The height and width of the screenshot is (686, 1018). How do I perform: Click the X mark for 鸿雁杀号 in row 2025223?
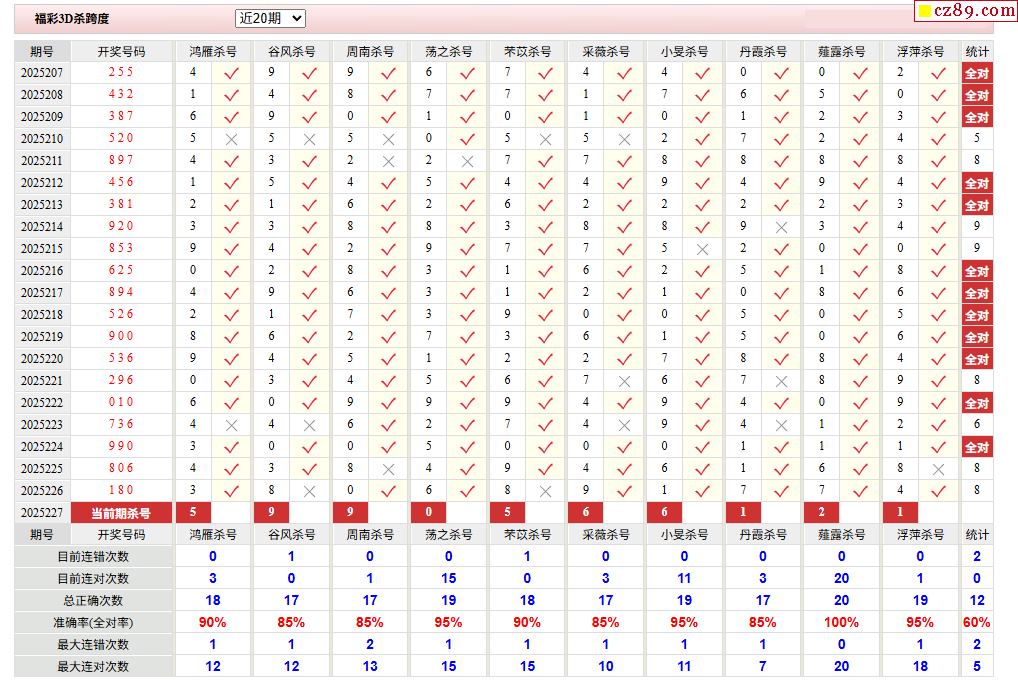[x=231, y=426]
